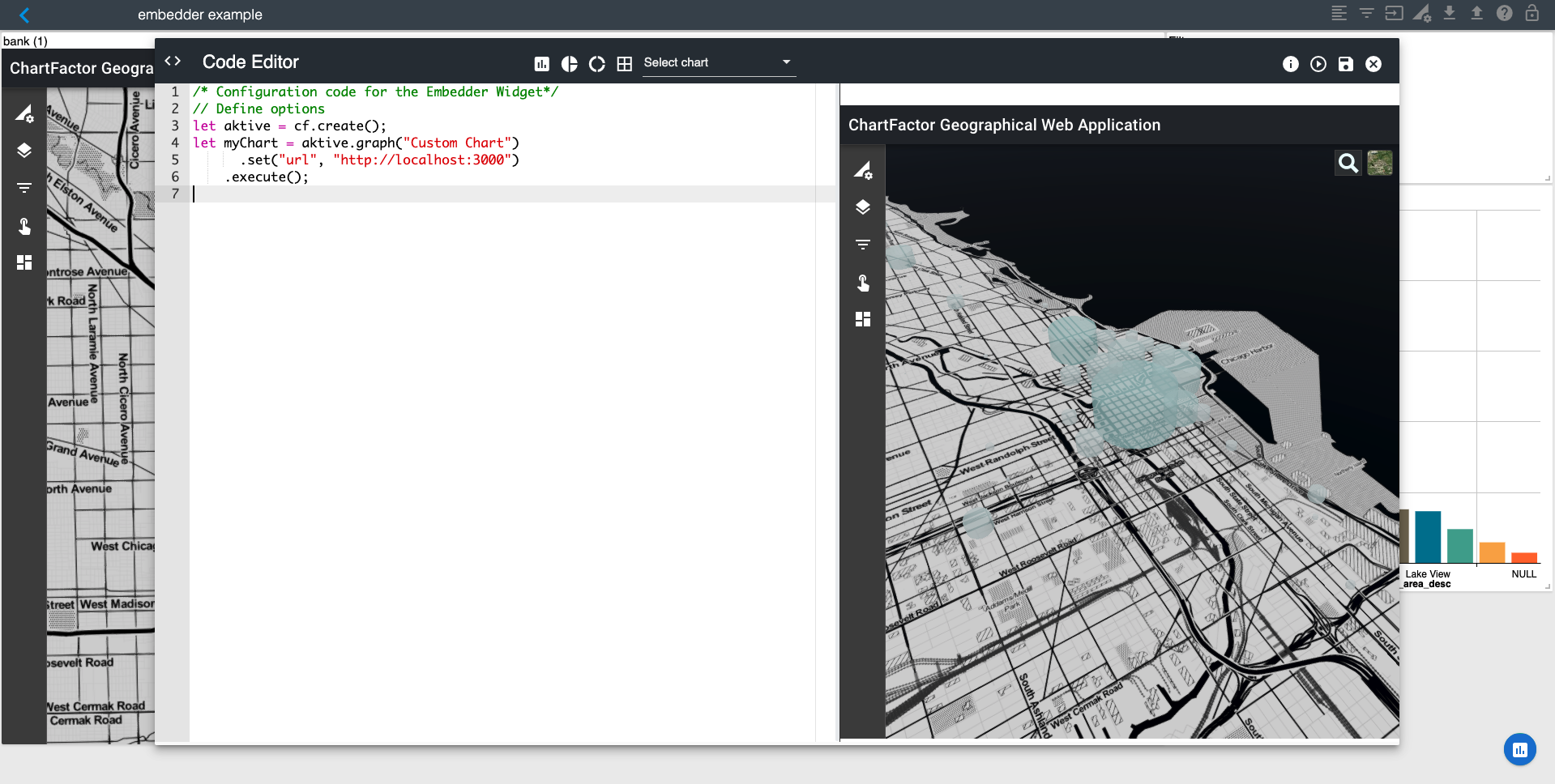Viewport: 1555px width, 784px height.
Task: Open the info icon in Code Editor
Action: 1291,64
